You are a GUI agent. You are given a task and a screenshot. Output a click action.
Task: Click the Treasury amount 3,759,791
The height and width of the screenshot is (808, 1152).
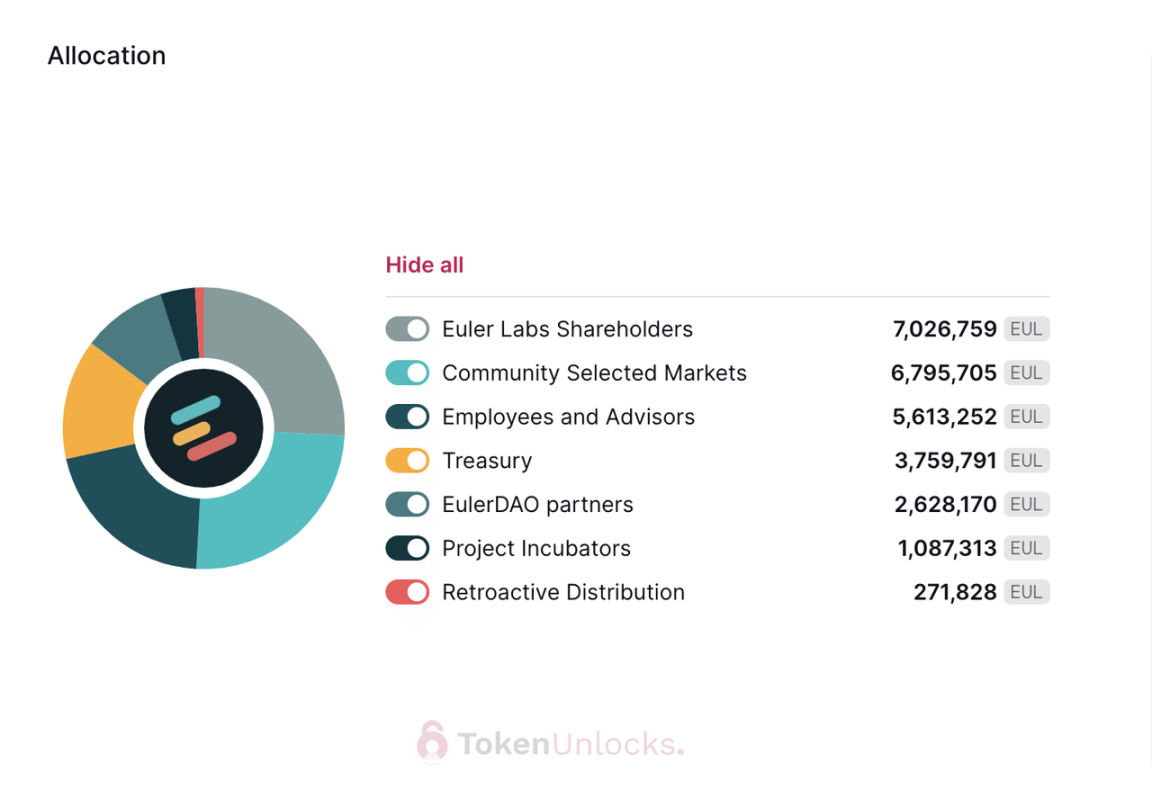[x=945, y=461]
